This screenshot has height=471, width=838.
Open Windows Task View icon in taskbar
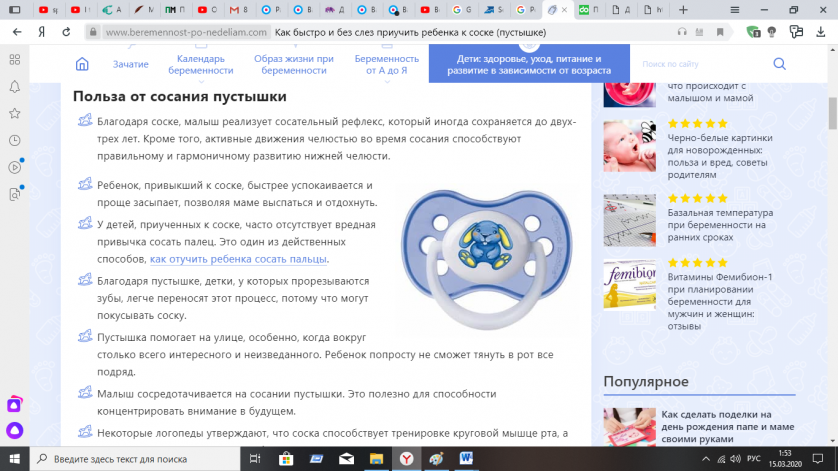point(255,459)
